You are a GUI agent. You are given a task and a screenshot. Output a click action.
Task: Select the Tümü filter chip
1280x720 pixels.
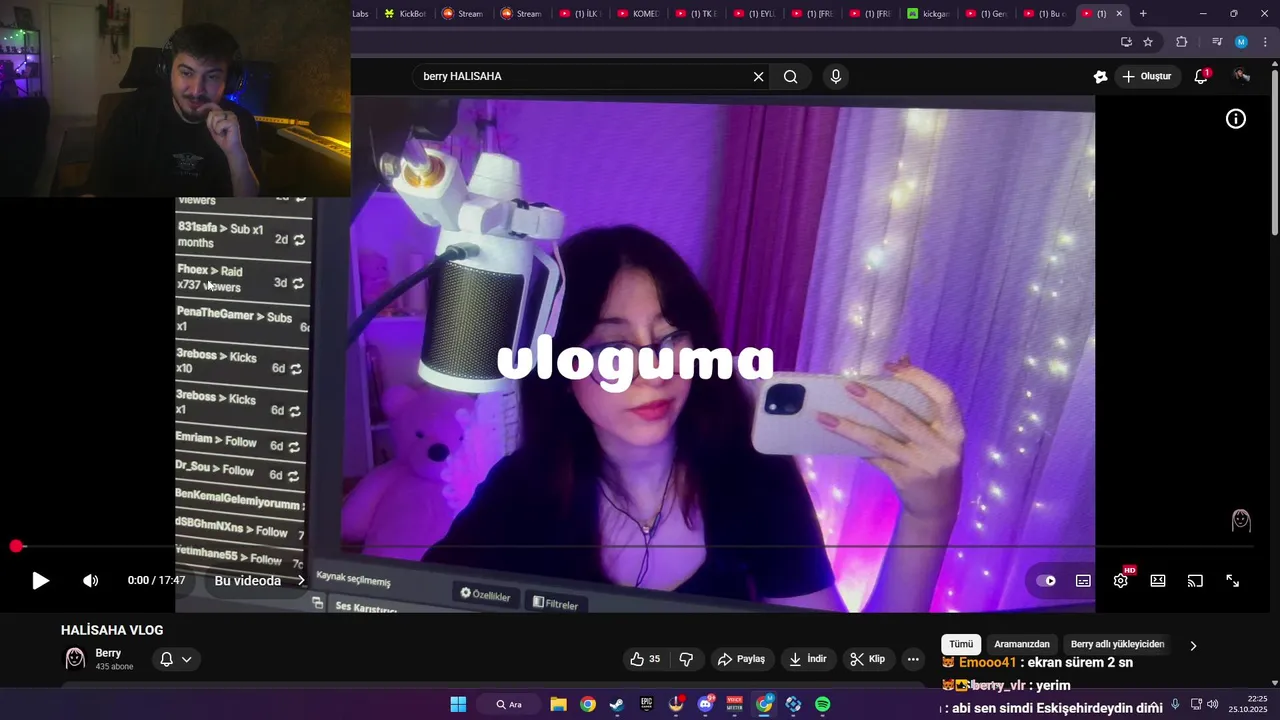[961, 645]
